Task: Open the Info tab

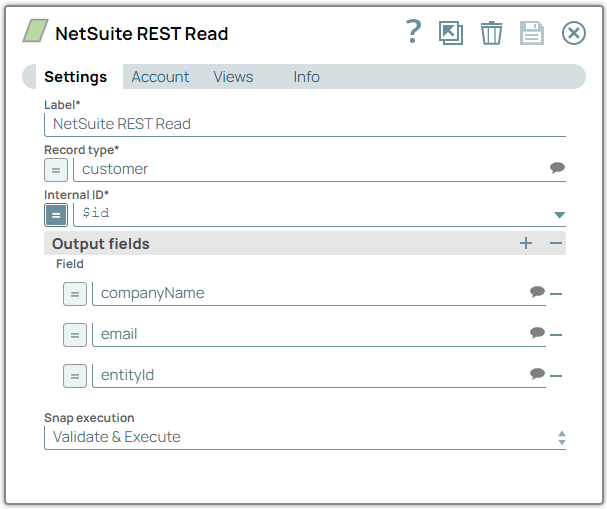Action: (307, 77)
